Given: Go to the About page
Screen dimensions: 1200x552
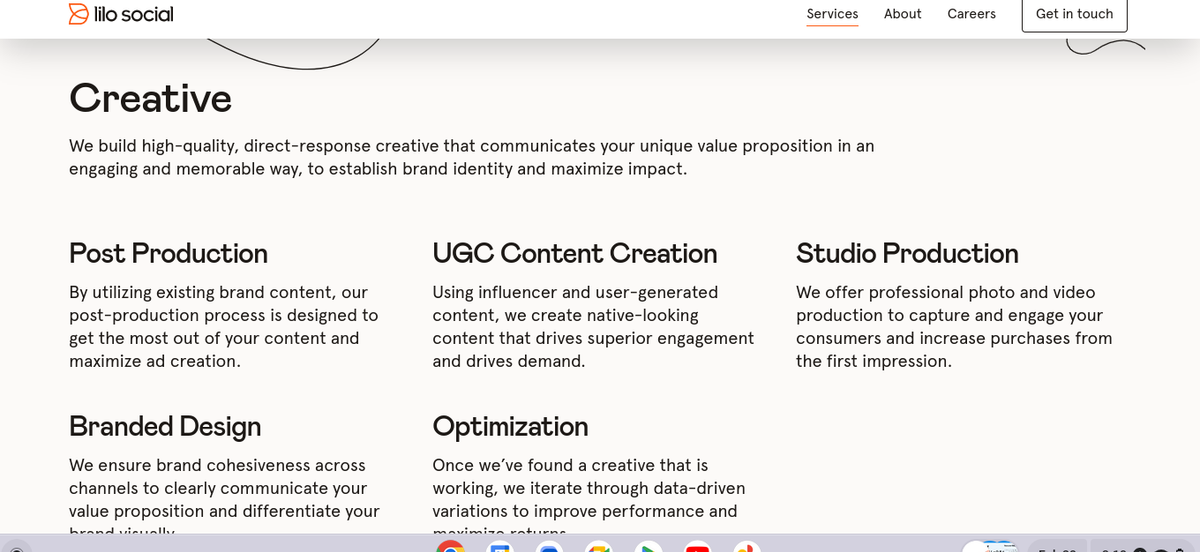Looking at the screenshot, I should tap(902, 14).
